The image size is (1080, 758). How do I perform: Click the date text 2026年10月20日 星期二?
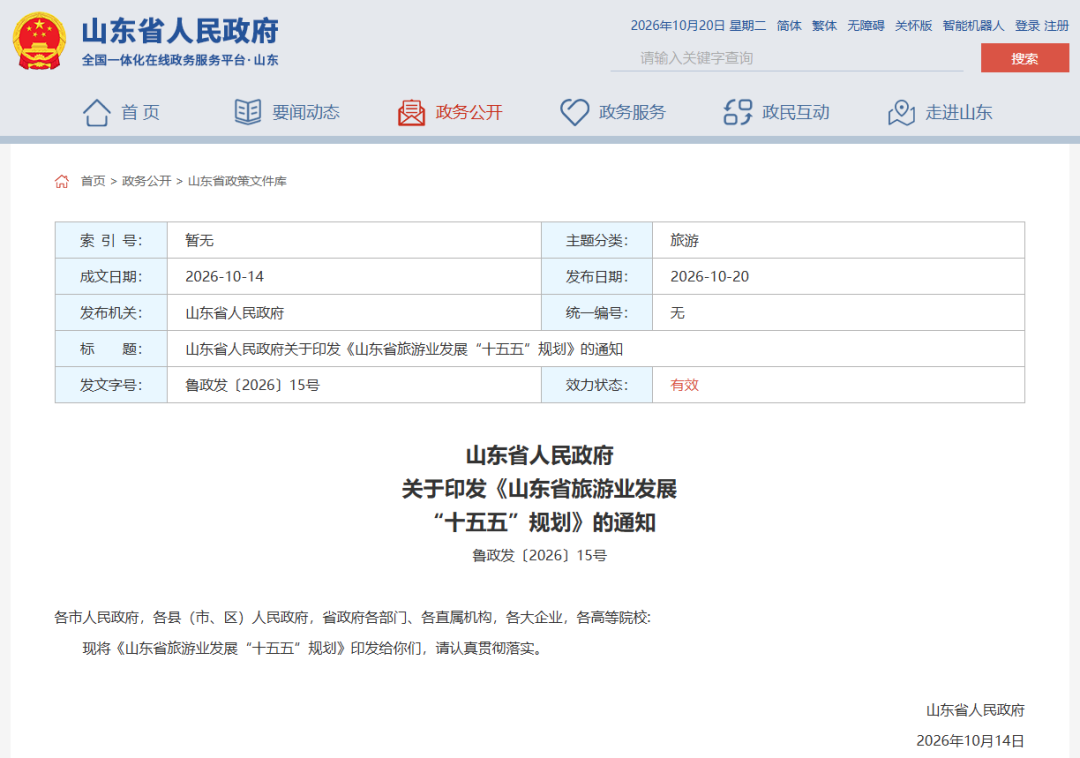(698, 25)
